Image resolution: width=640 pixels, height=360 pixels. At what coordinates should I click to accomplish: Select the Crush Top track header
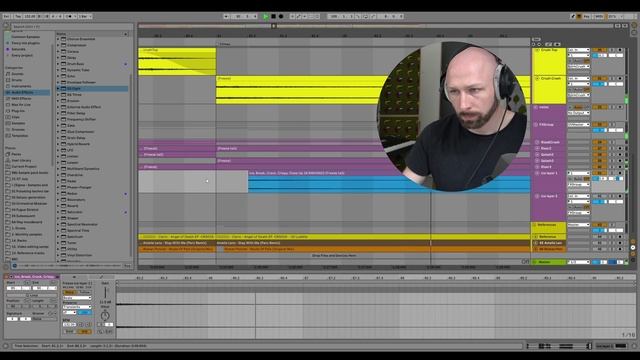click(x=549, y=61)
